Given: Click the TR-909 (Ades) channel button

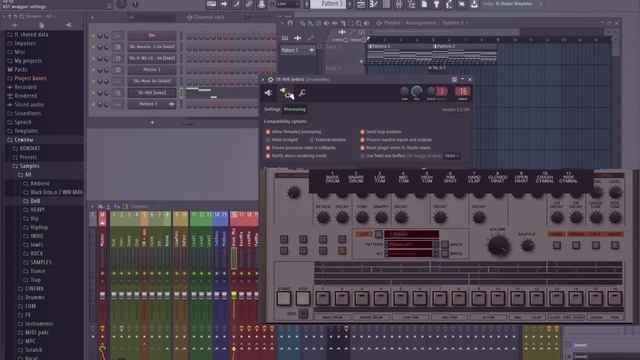Looking at the screenshot, I should (152, 93).
